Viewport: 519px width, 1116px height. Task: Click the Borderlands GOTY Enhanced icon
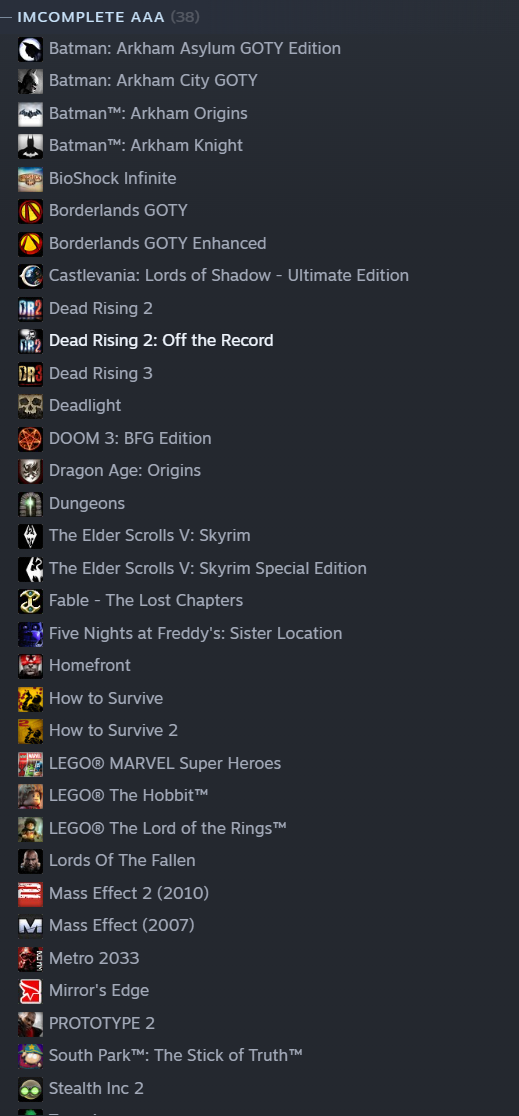click(x=30, y=243)
